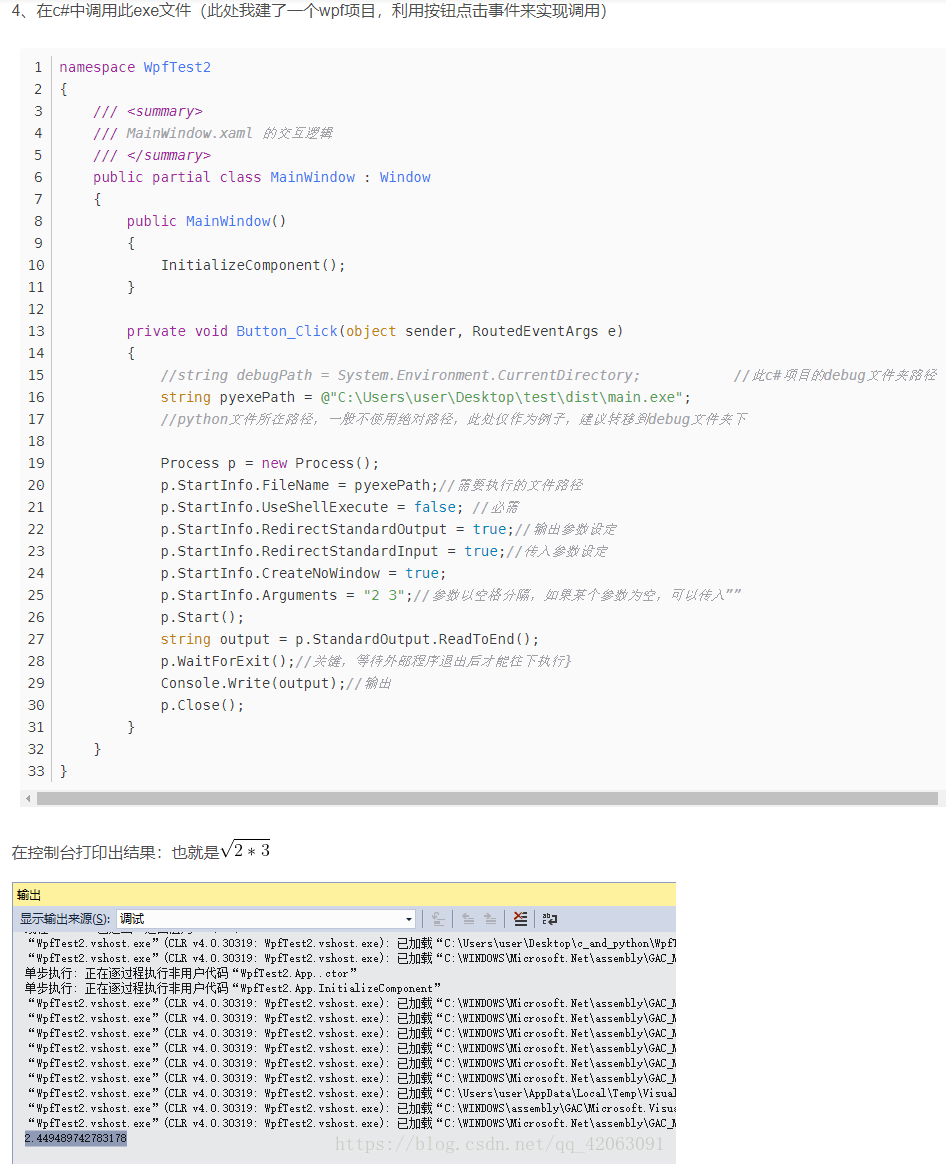Open the output source dropdown showing 调试
Viewport: 946px width, 1165px height.
(x=266, y=919)
